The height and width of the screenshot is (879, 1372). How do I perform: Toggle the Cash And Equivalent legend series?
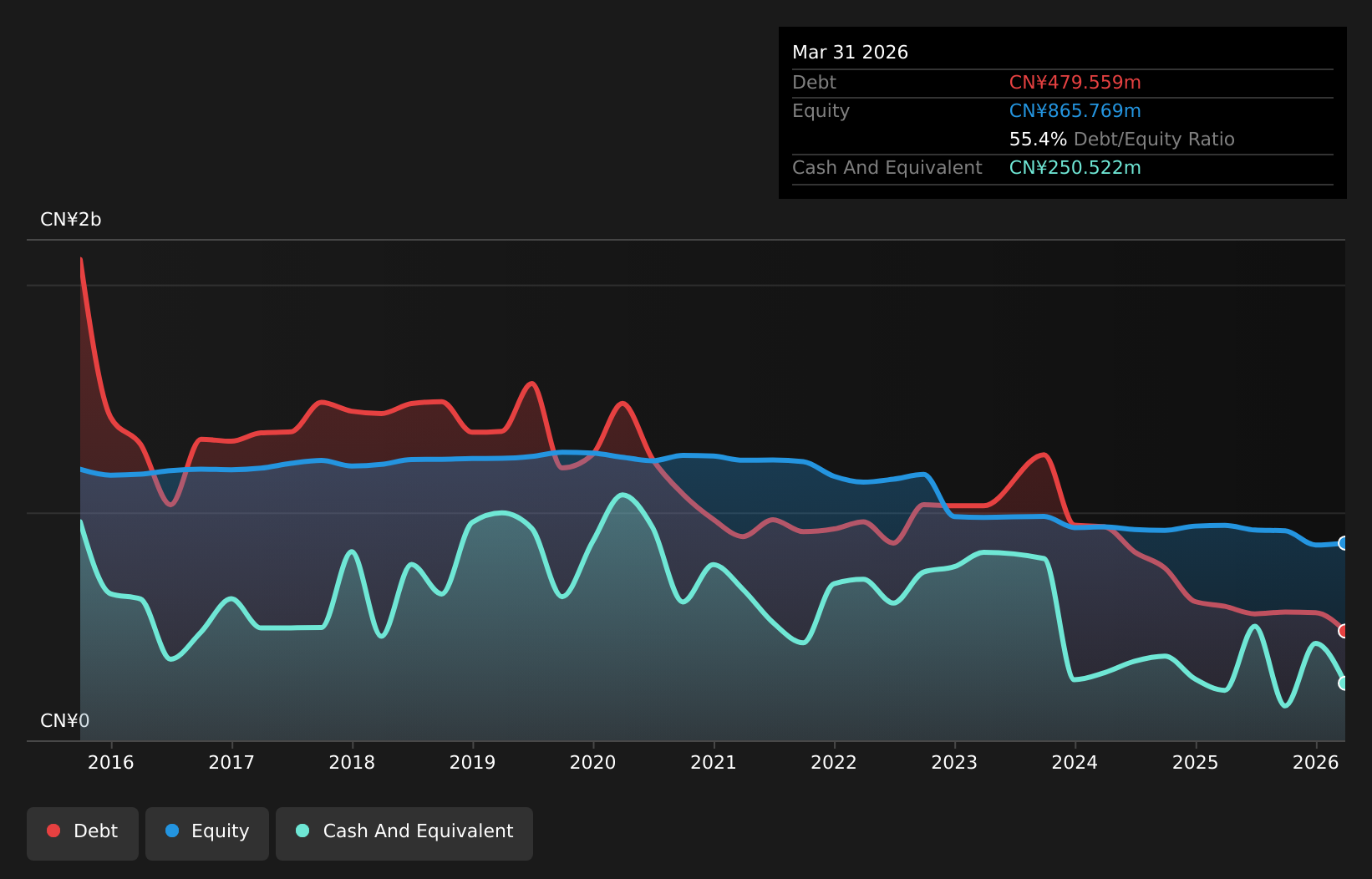(404, 833)
